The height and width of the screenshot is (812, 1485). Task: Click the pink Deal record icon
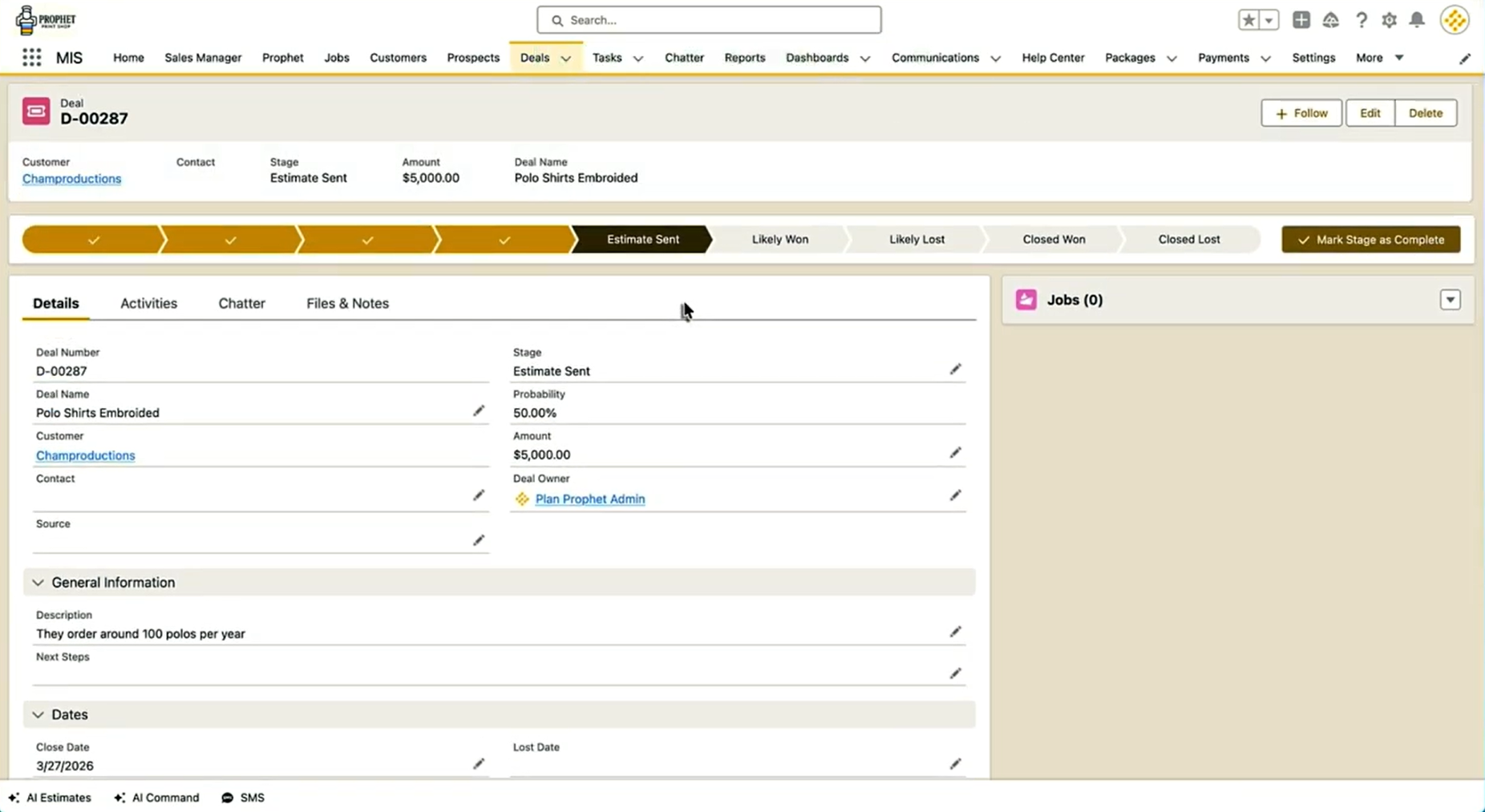36,111
